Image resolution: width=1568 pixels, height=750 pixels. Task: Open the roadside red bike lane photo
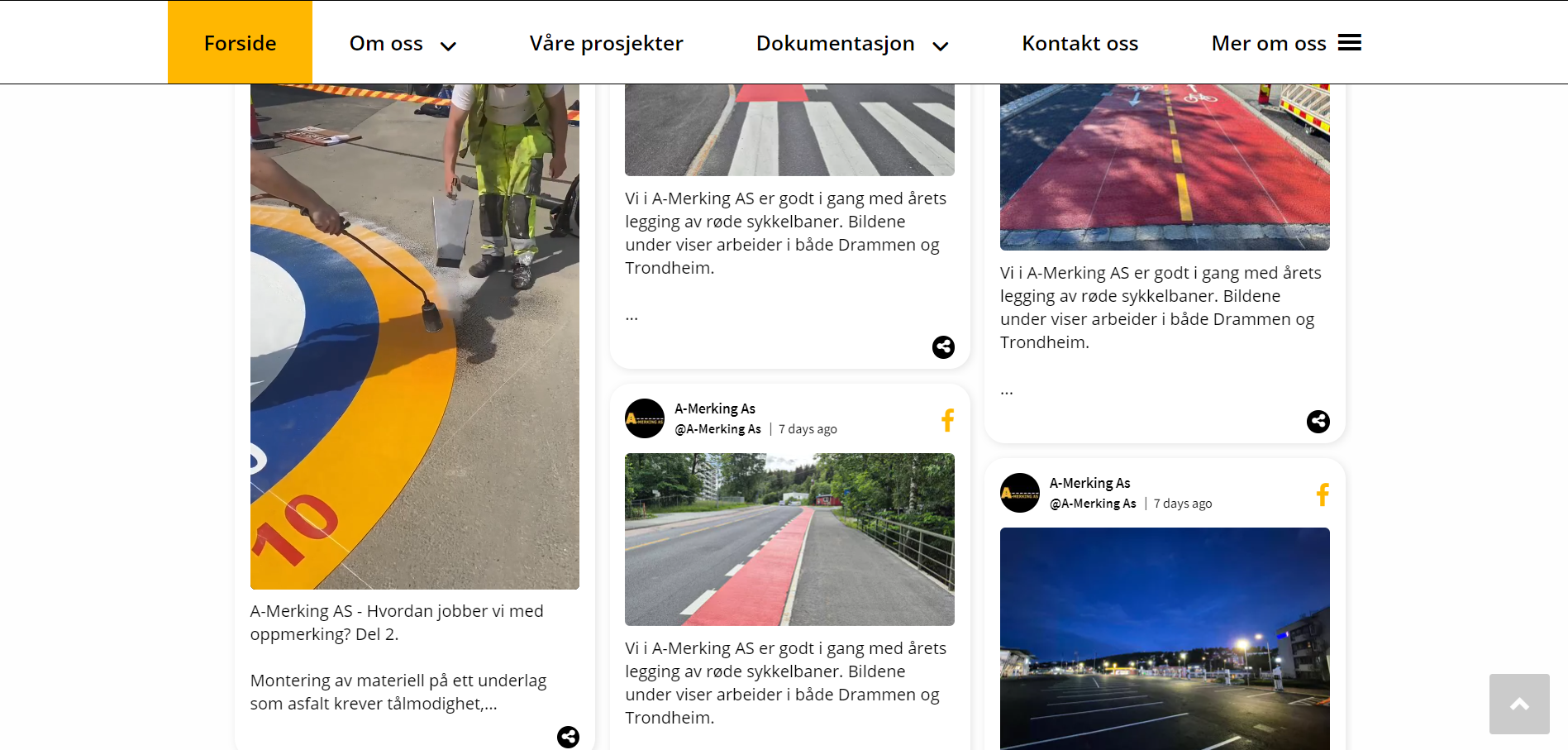coord(789,539)
